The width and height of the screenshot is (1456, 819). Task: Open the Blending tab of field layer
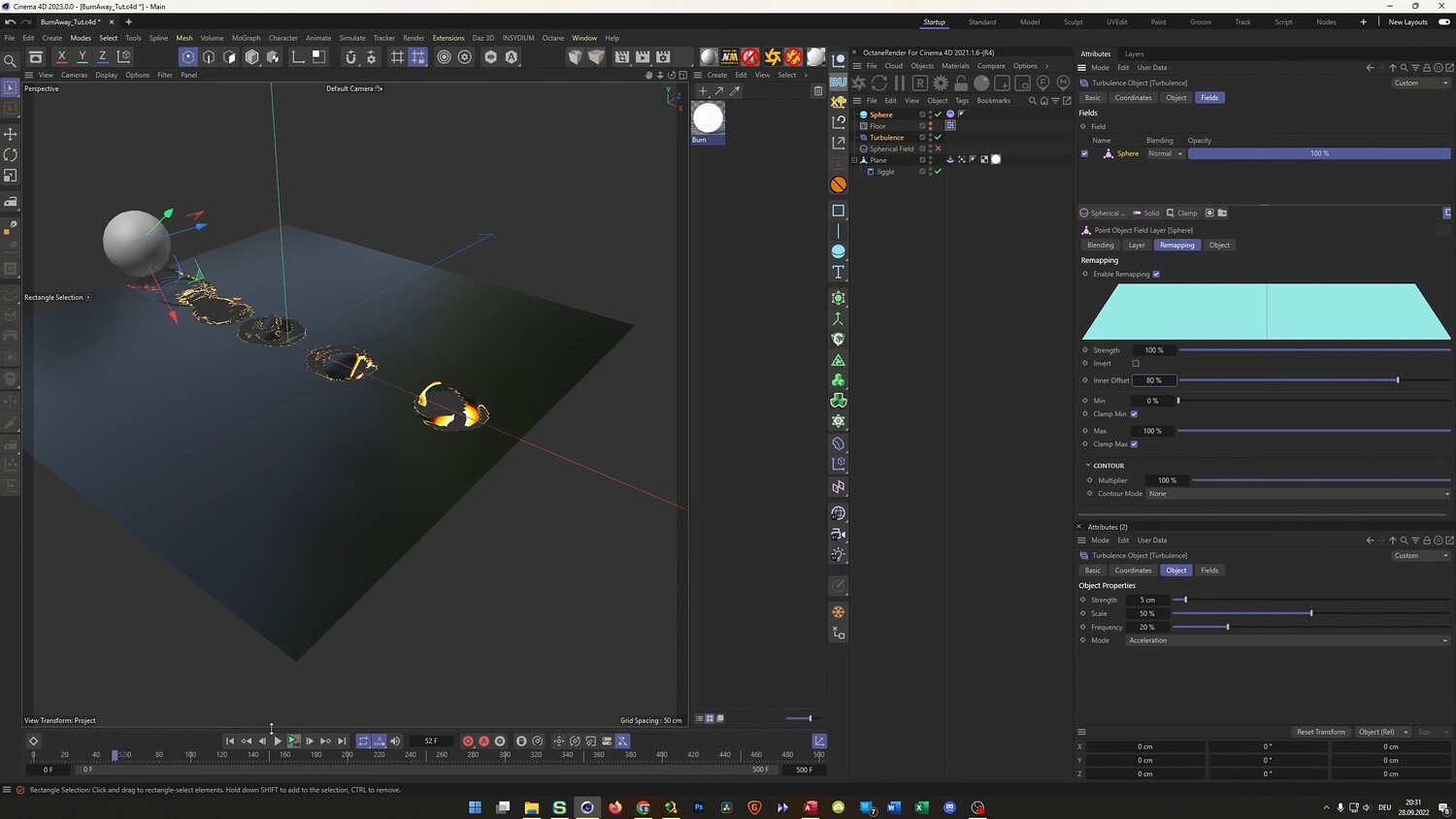(1101, 246)
